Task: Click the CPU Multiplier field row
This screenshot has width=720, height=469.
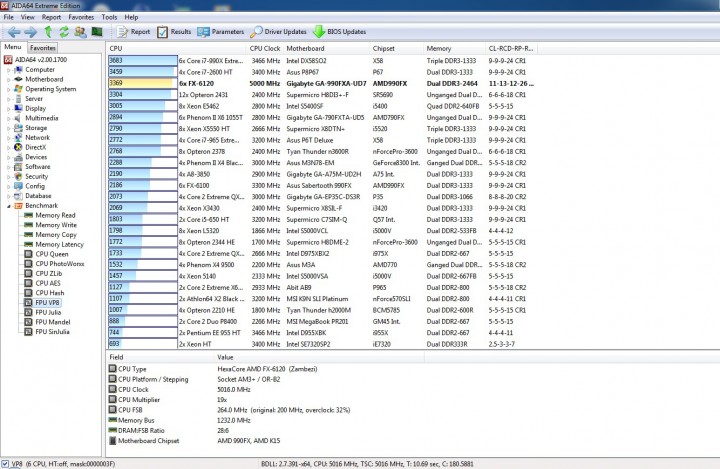Action: tap(230, 400)
